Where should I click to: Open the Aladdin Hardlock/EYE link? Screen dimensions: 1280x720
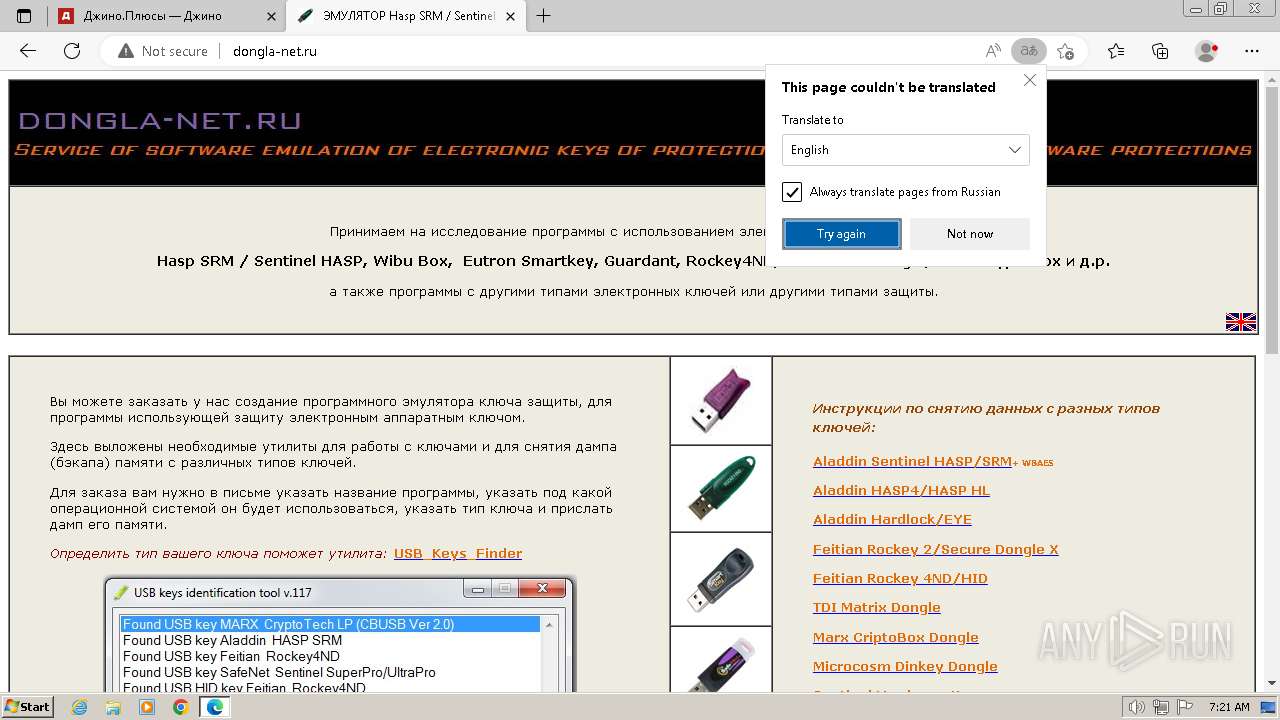pyautogui.click(x=892, y=519)
